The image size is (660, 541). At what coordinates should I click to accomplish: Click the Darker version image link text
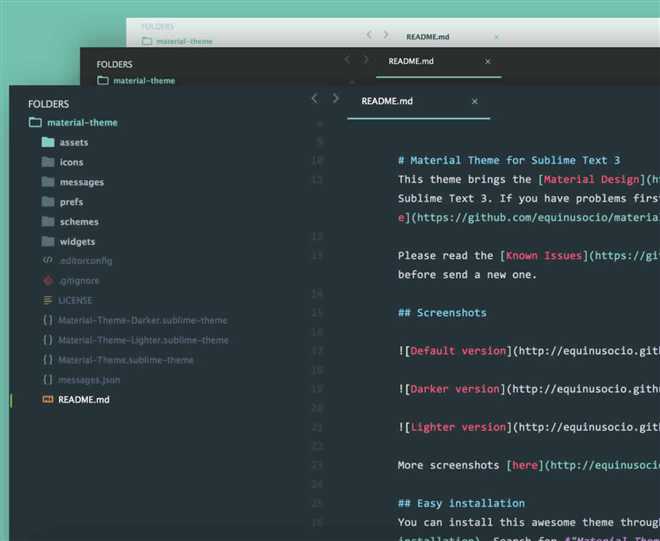click(x=455, y=389)
